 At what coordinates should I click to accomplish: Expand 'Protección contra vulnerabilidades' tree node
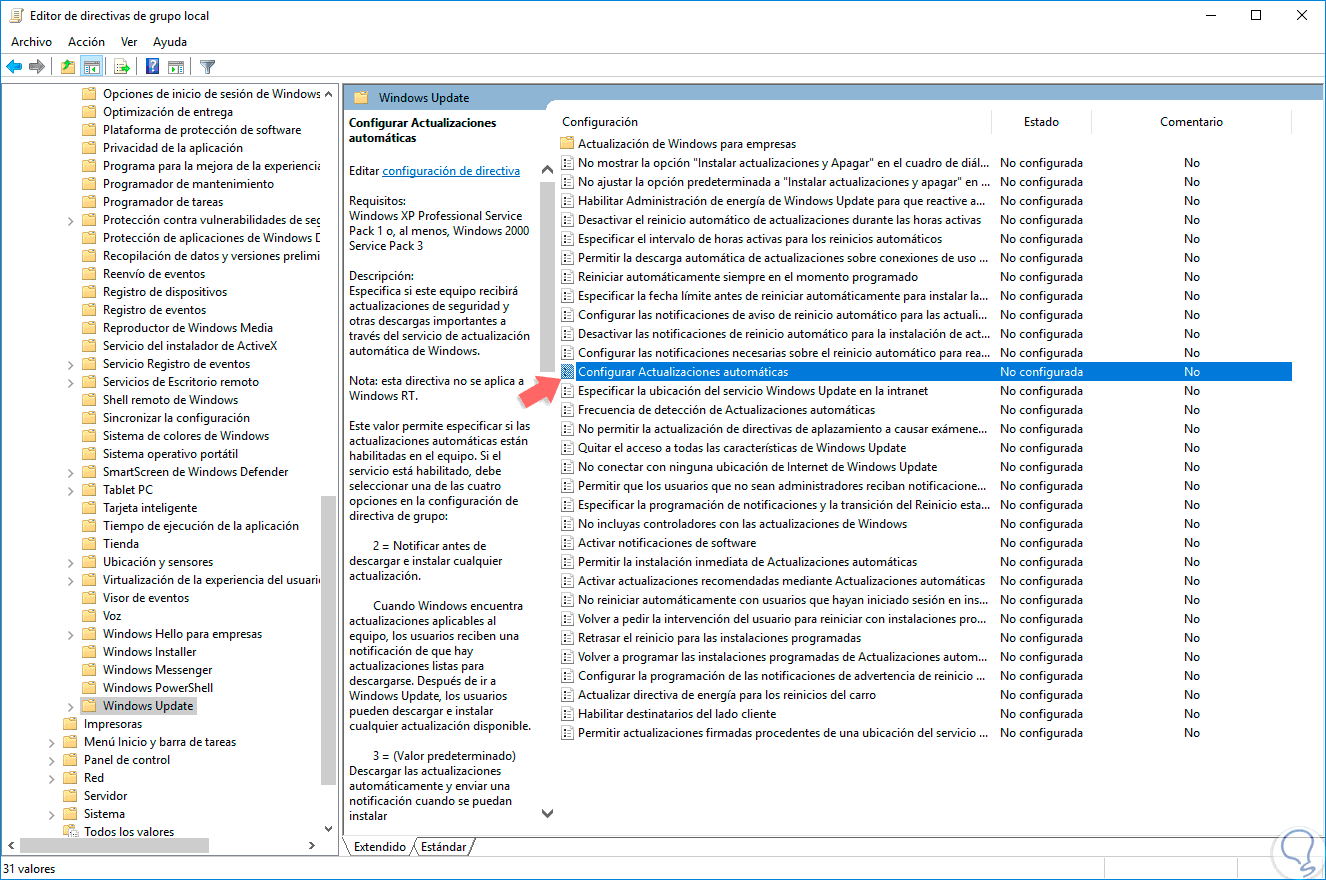pyautogui.click(x=71, y=220)
